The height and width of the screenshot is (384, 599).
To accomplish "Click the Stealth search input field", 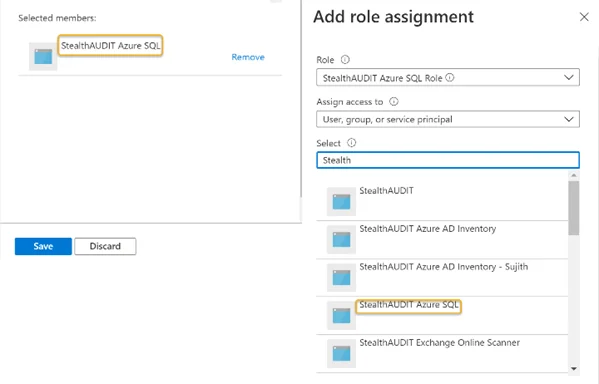I will pyautogui.click(x=448, y=160).
